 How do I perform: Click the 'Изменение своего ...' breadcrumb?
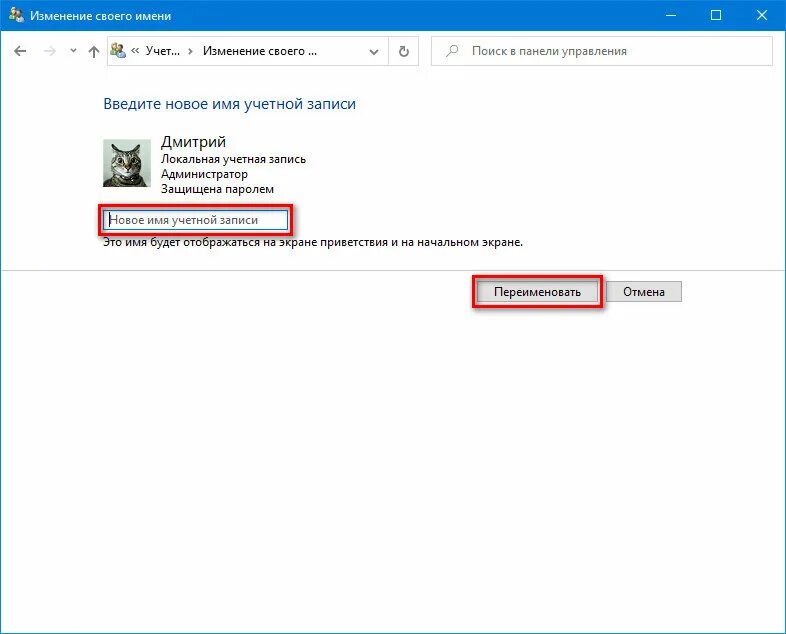coord(260,51)
